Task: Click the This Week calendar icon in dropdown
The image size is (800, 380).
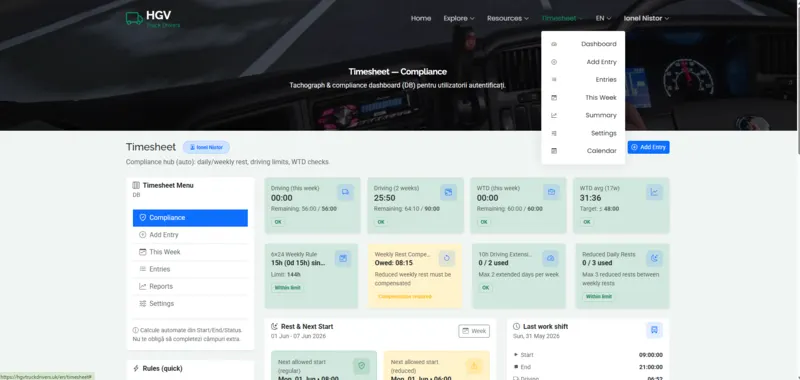Action: click(554, 97)
